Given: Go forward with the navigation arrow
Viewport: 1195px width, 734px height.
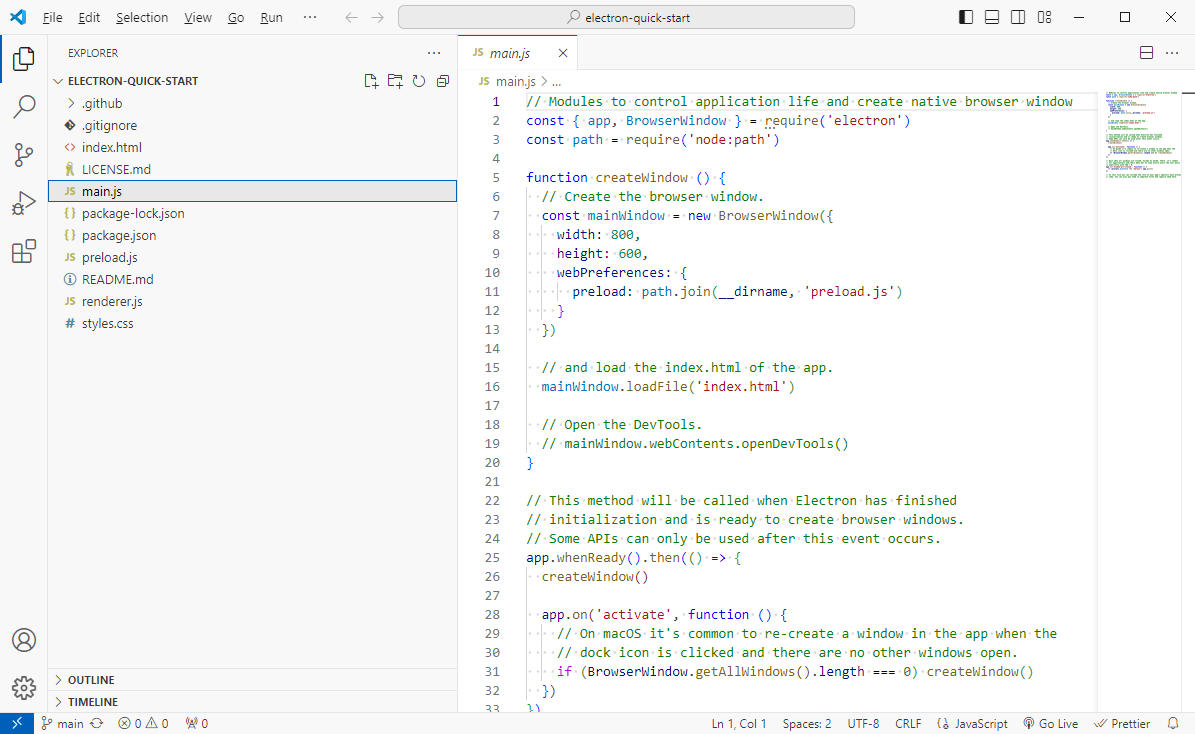Looking at the screenshot, I should point(377,17).
